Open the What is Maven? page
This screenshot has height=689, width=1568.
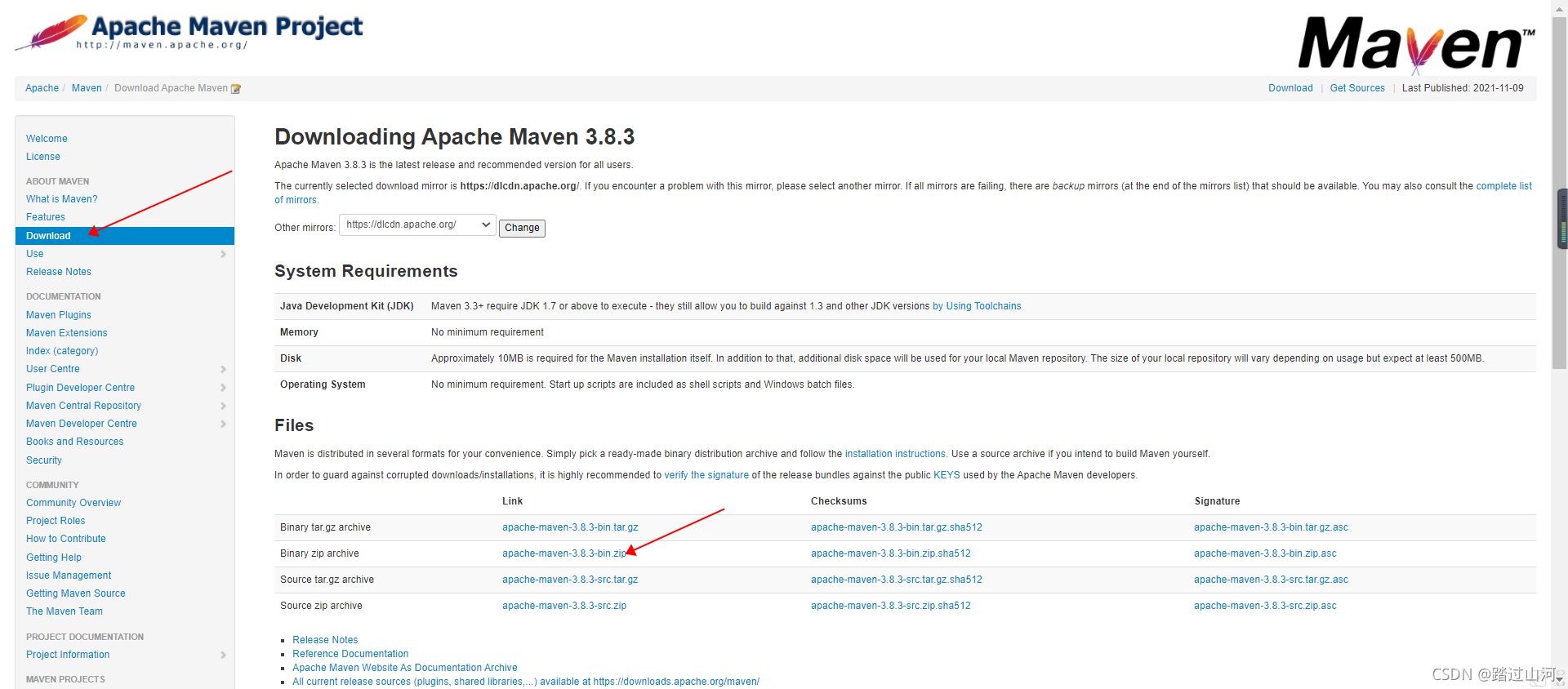pyautogui.click(x=61, y=199)
